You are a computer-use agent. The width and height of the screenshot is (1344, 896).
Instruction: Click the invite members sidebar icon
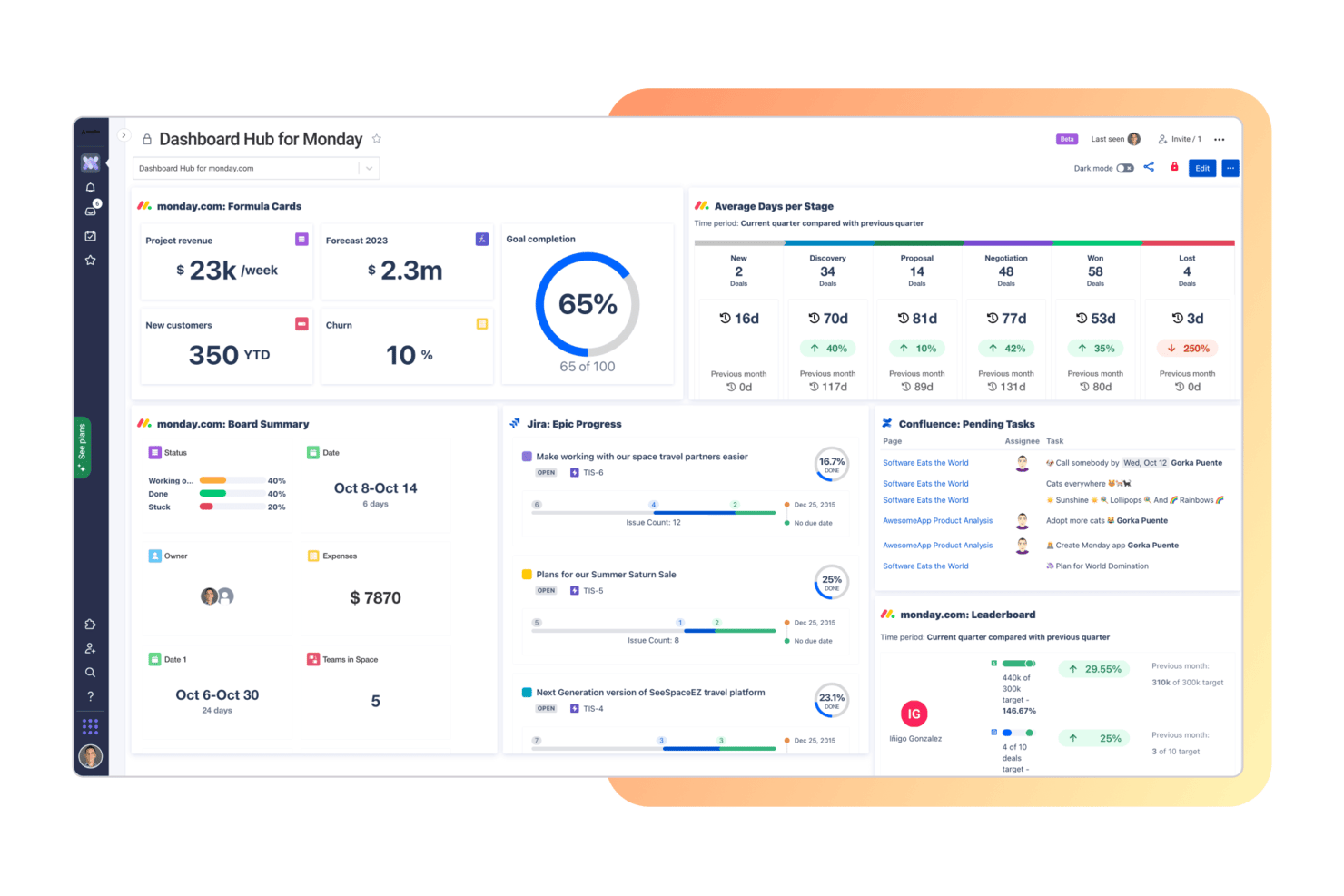click(x=90, y=649)
